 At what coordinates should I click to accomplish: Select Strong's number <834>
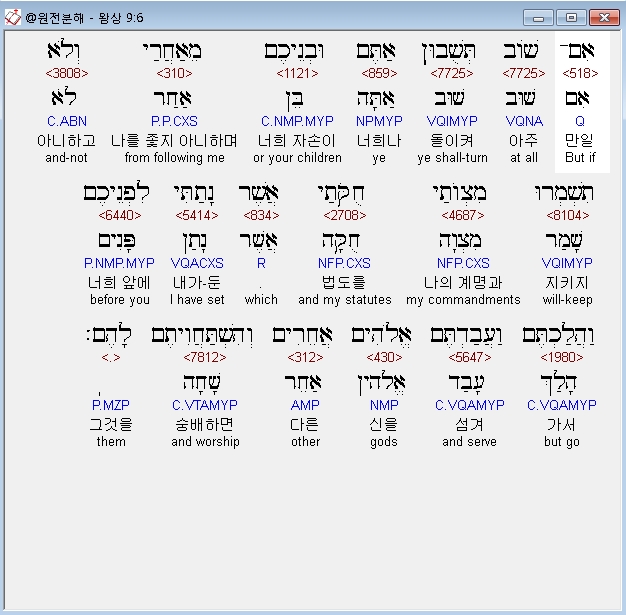(261, 215)
